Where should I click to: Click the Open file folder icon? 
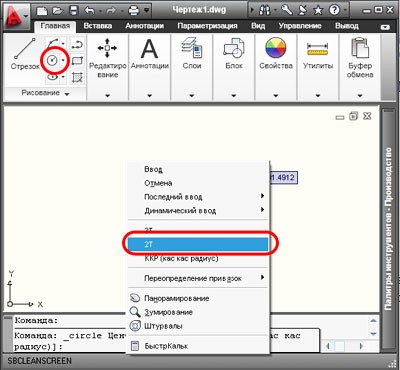point(57,11)
